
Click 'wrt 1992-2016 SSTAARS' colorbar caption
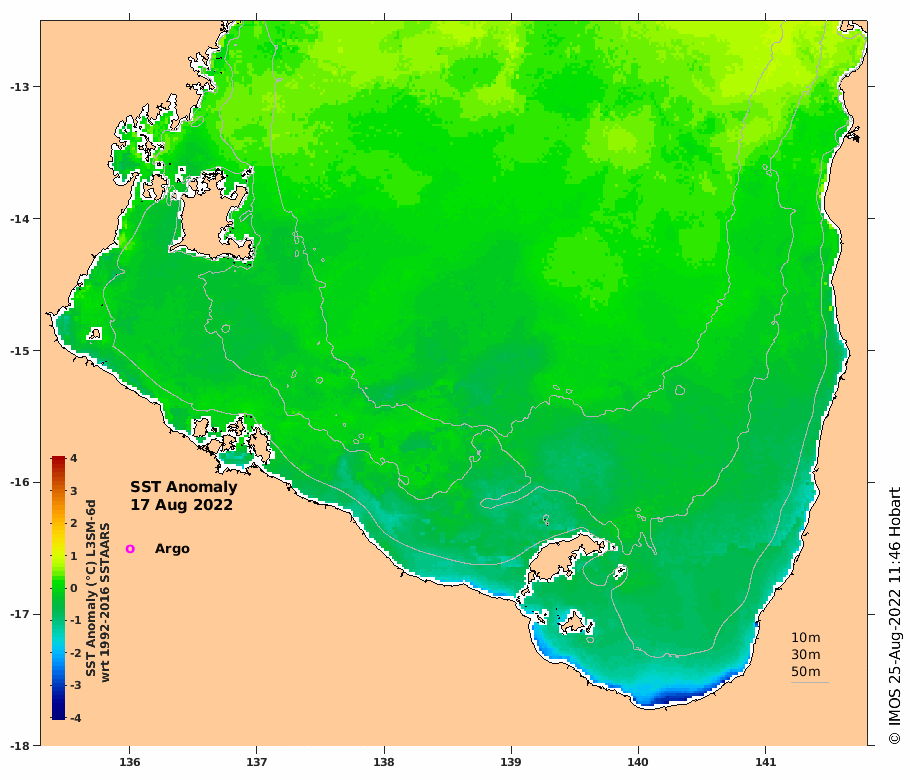click(105, 603)
